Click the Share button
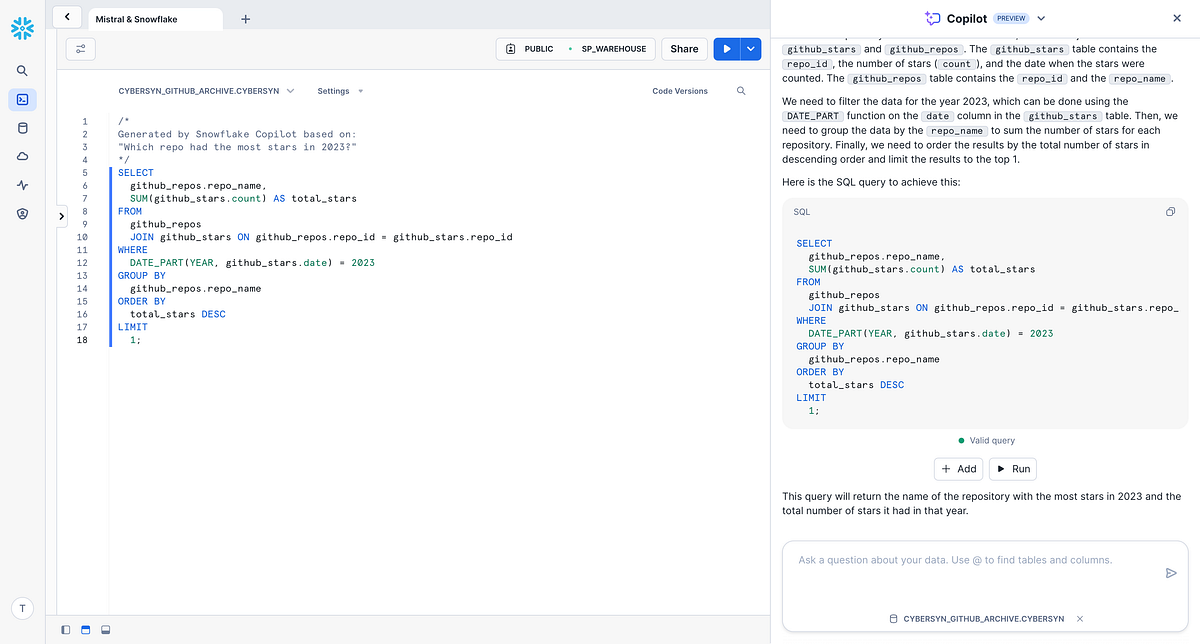 (684, 48)
